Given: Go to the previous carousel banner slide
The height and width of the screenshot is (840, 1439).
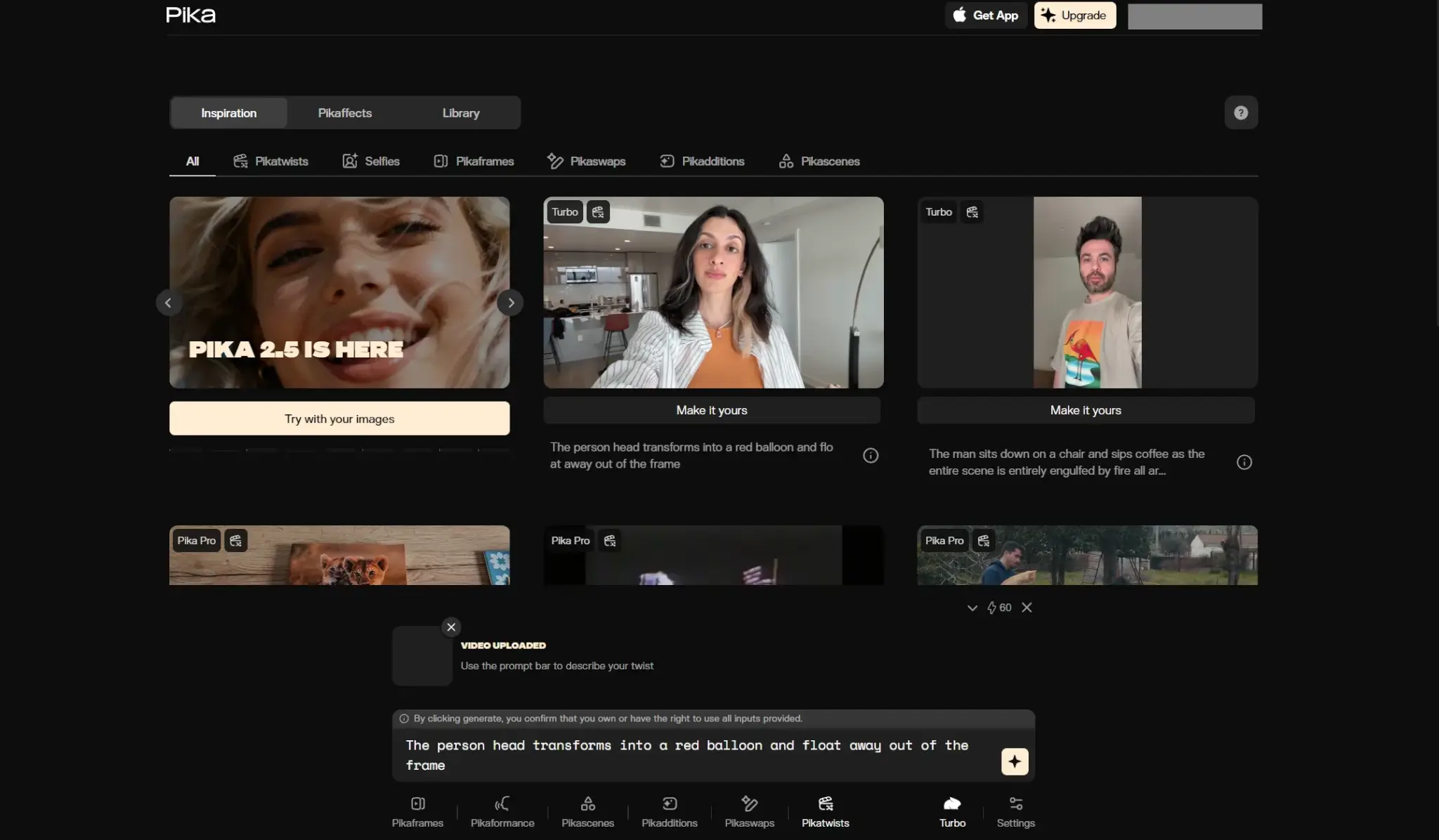Looking at the screenshot, I should pos(168,303).
